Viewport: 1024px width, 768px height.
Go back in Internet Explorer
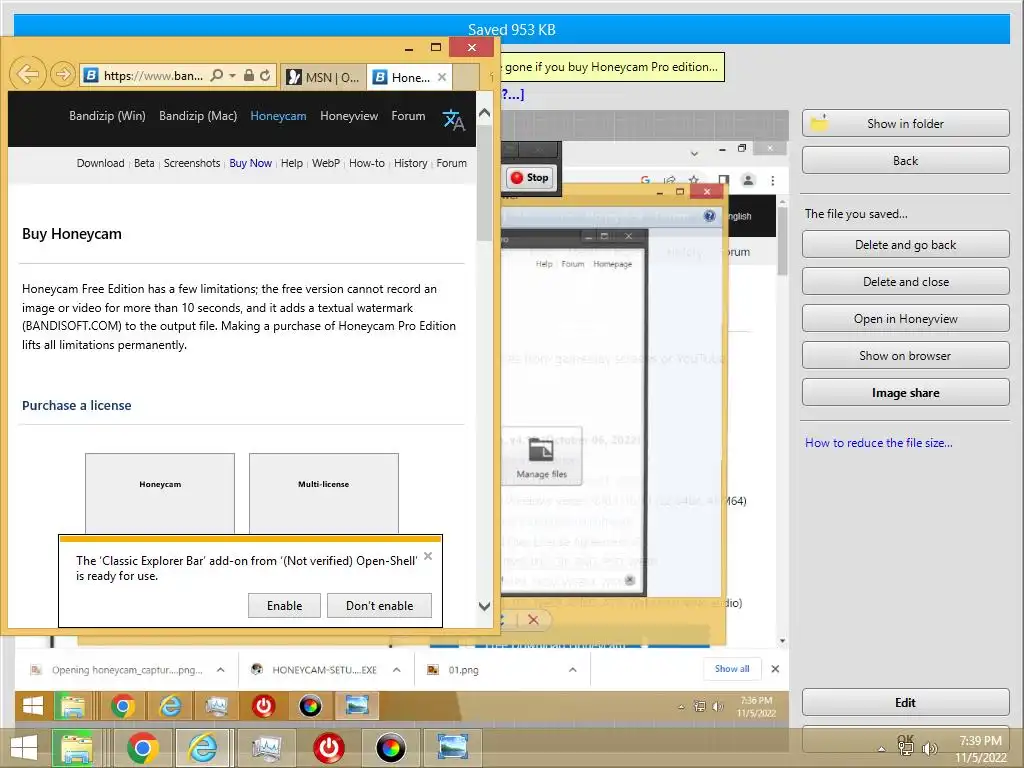point(28,74)
